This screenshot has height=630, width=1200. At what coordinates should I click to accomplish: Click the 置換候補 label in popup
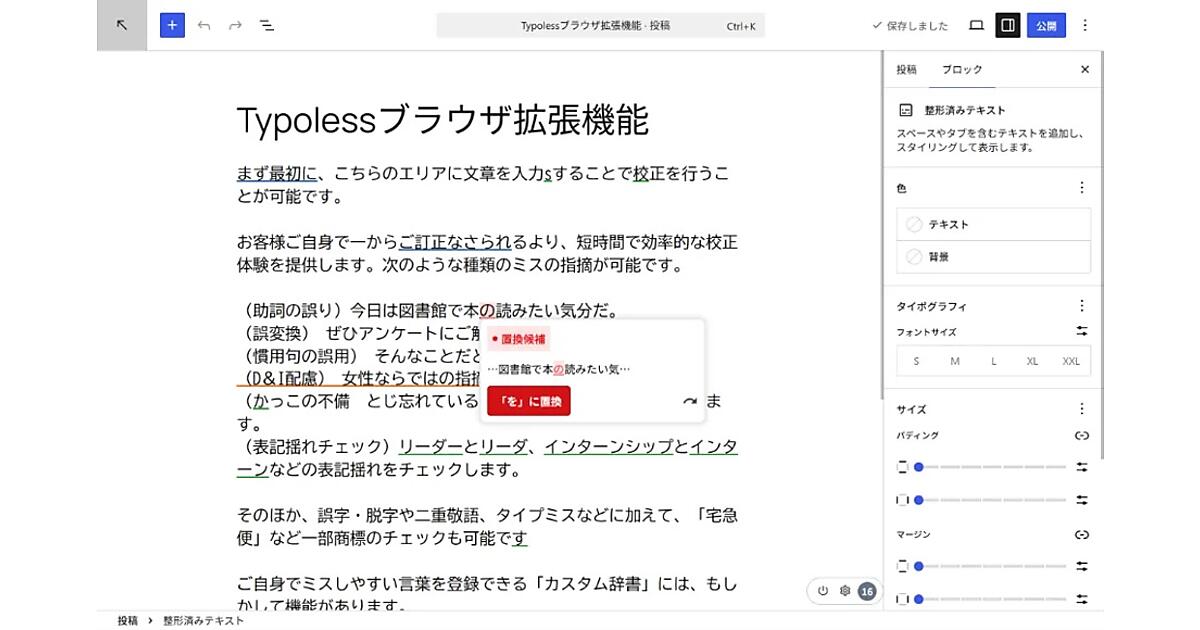[x=519, y=339]
